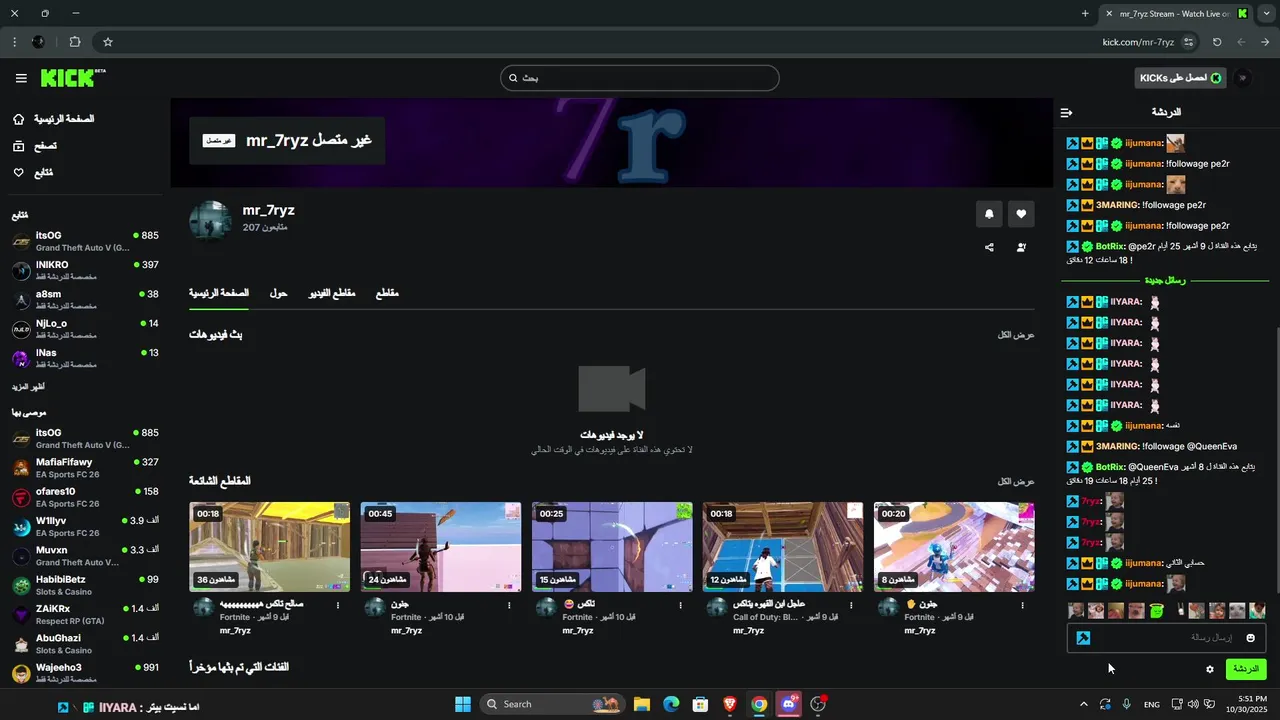Click the KICK BETA logo

pos(73,78)
